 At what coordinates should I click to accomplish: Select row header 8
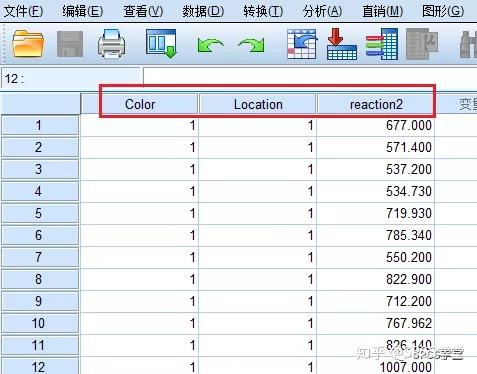click(x=40, y=279)
